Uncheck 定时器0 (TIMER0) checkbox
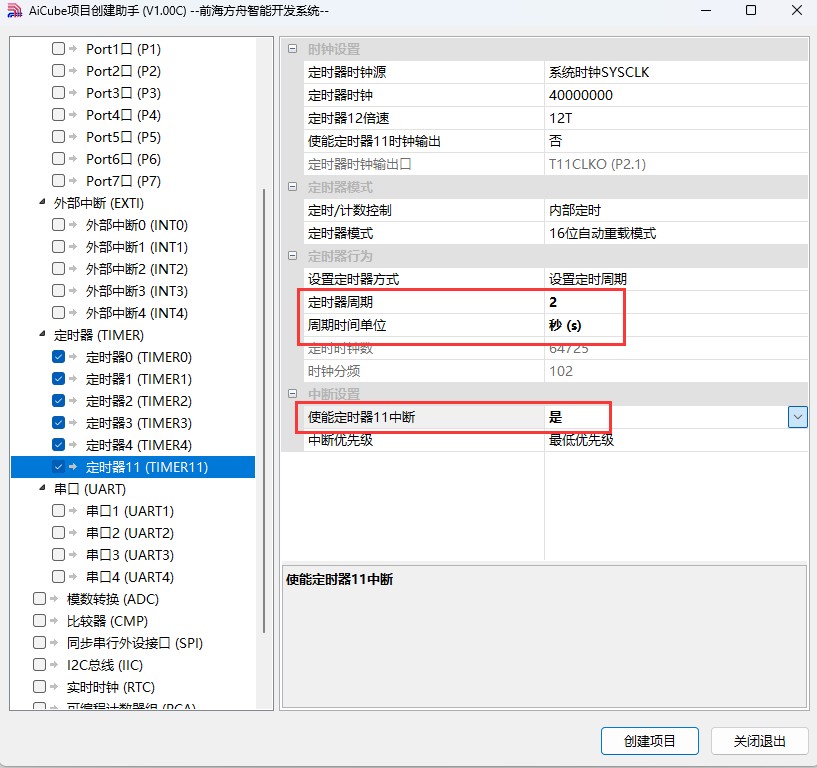 [x=58, y=357]
